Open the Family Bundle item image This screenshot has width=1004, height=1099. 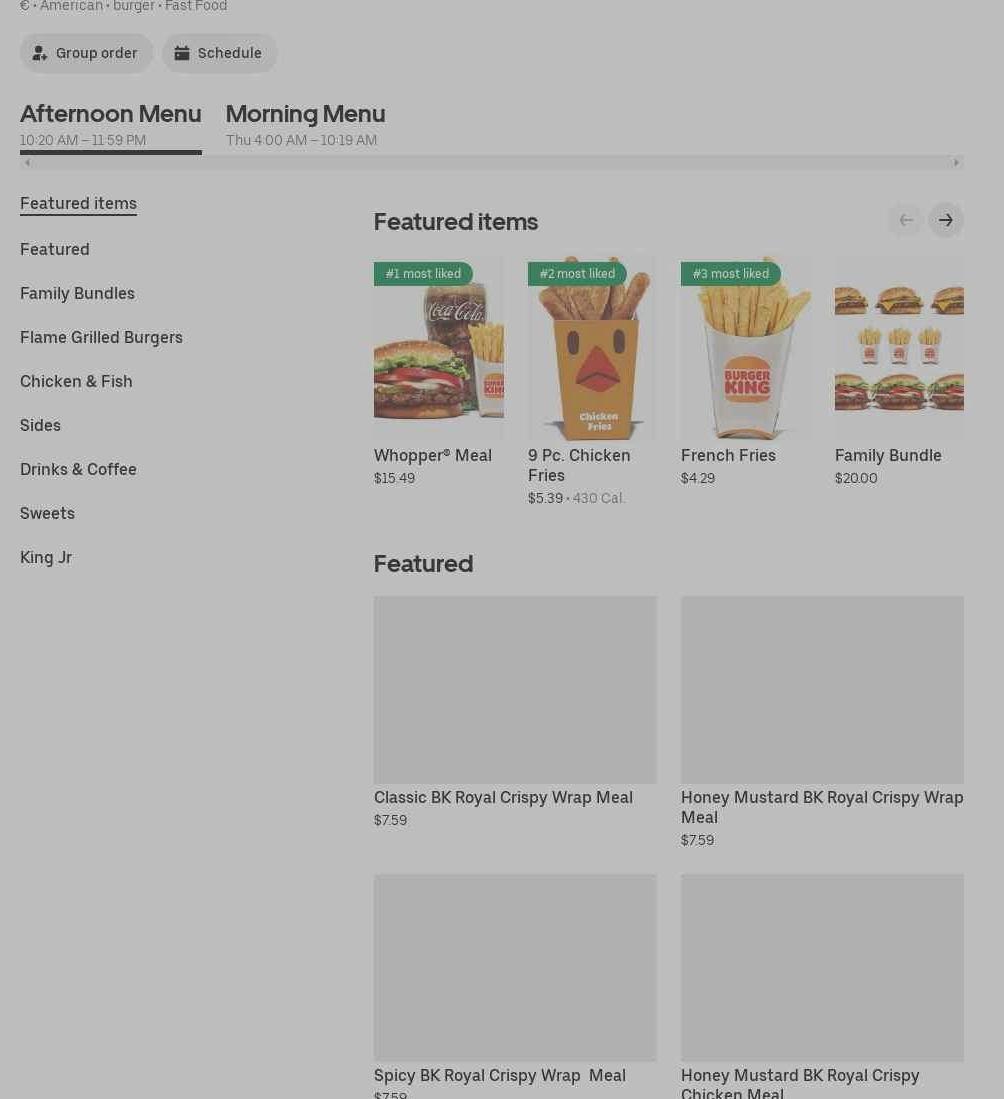899,348
